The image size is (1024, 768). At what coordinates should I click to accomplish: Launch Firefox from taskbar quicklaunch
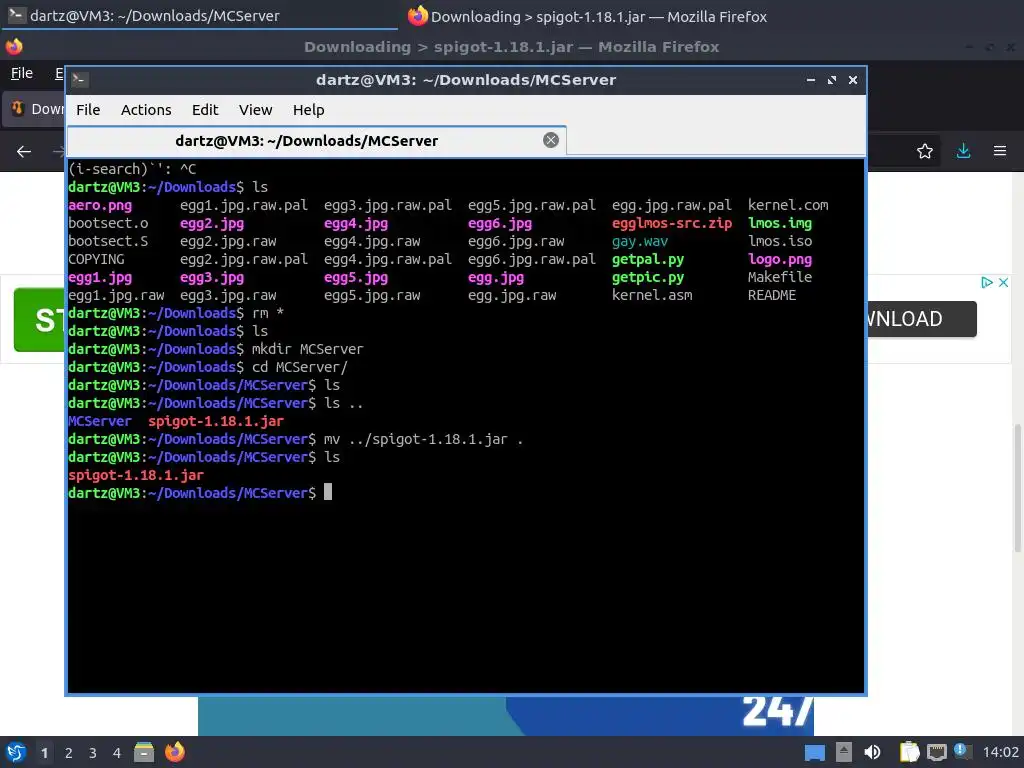coord(174,752)
